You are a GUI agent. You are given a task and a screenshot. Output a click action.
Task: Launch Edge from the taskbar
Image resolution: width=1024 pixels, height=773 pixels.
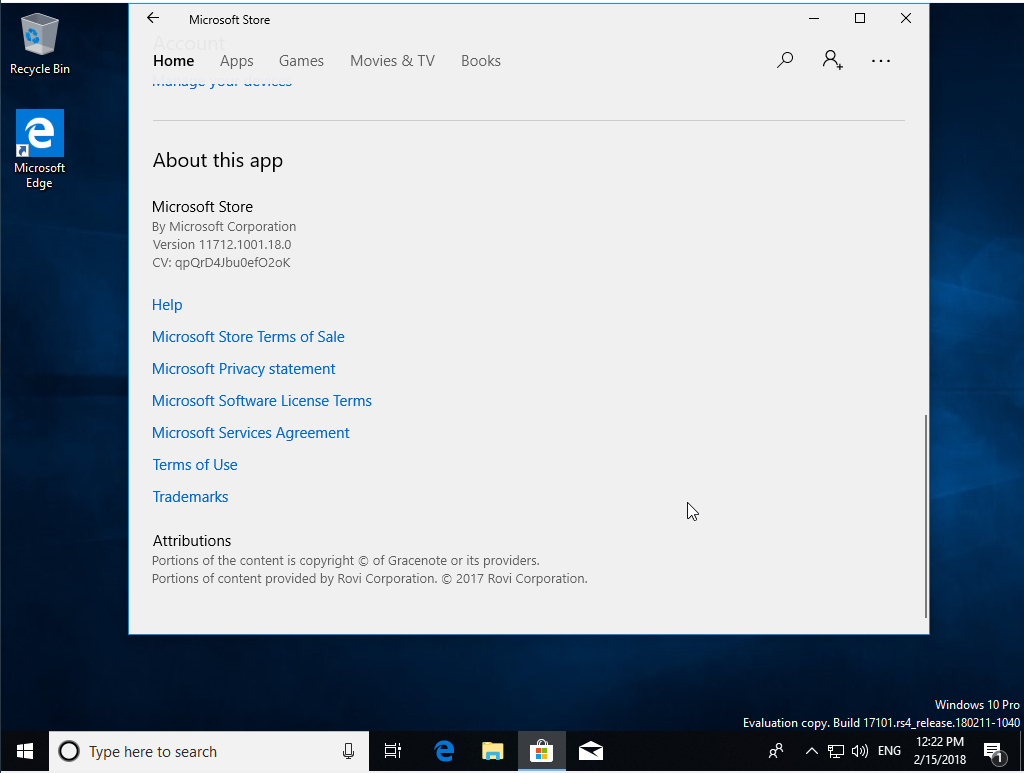[444, 751]
